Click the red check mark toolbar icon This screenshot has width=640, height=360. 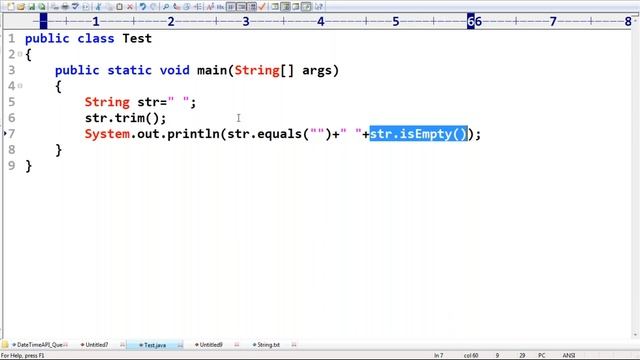tap(262, 7)
